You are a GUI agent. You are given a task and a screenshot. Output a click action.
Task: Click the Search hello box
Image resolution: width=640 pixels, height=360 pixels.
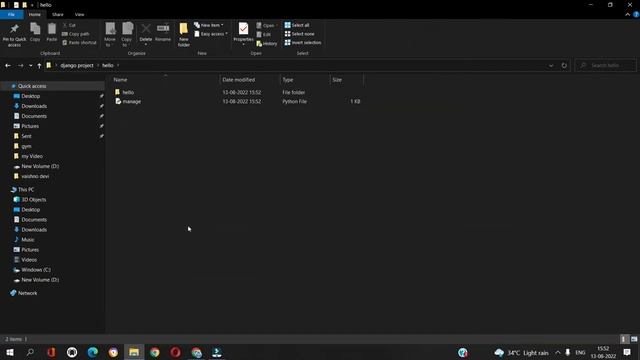coord(606,65)
